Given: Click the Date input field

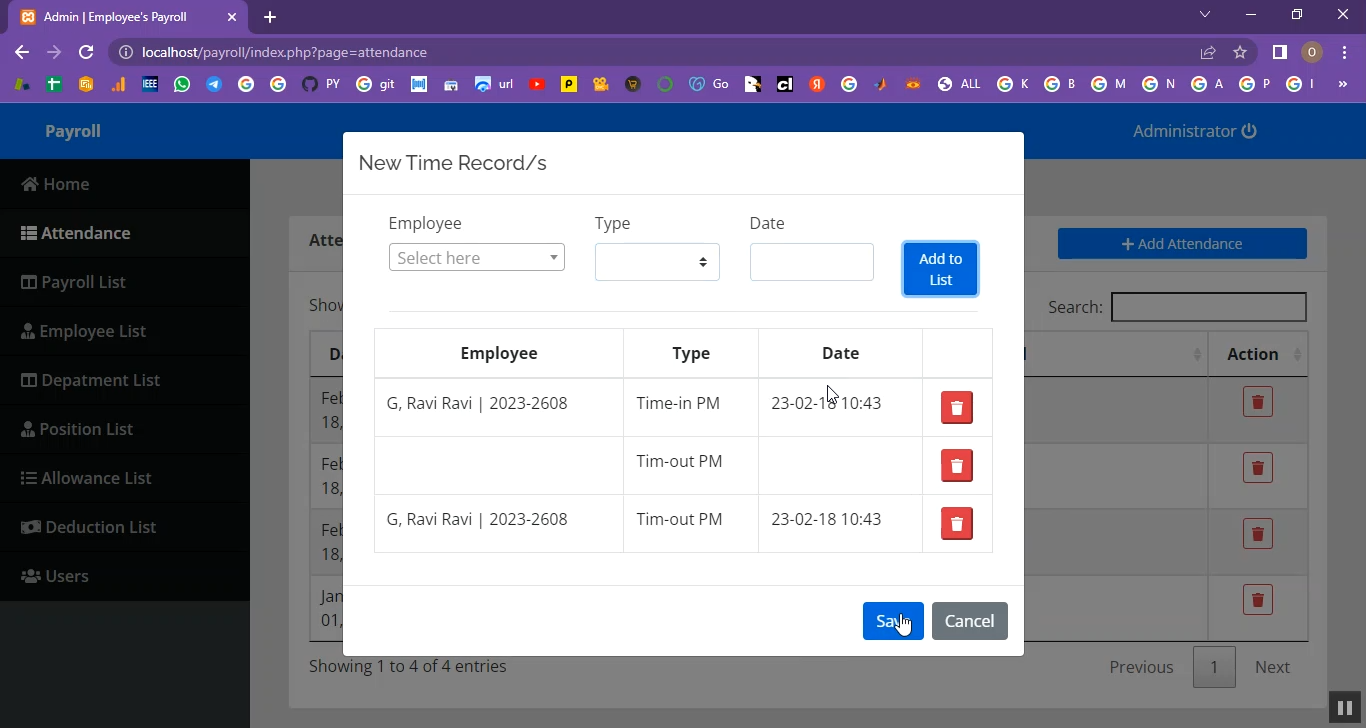Looking at the screenshot, I should 811,262.
